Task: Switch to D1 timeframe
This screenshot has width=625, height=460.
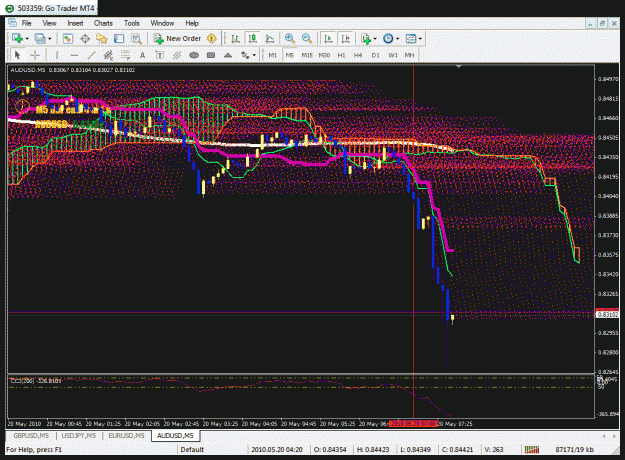Action: coord(375,55)
